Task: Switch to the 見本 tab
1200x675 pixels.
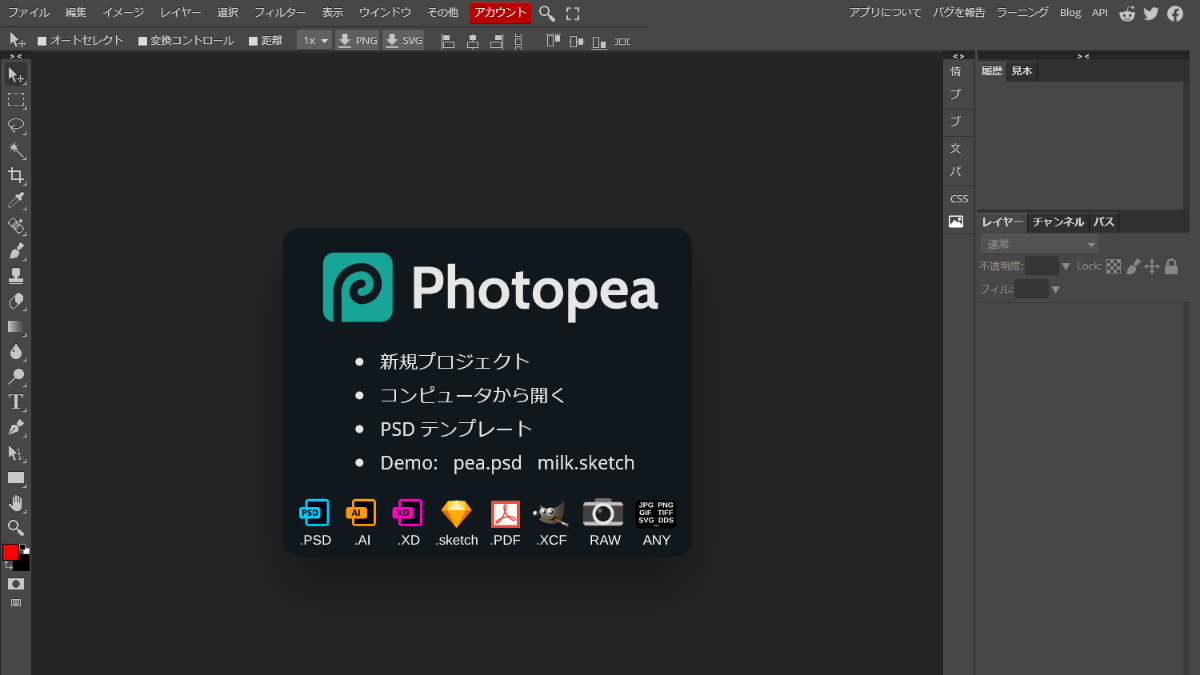Action: point(1021,71)
